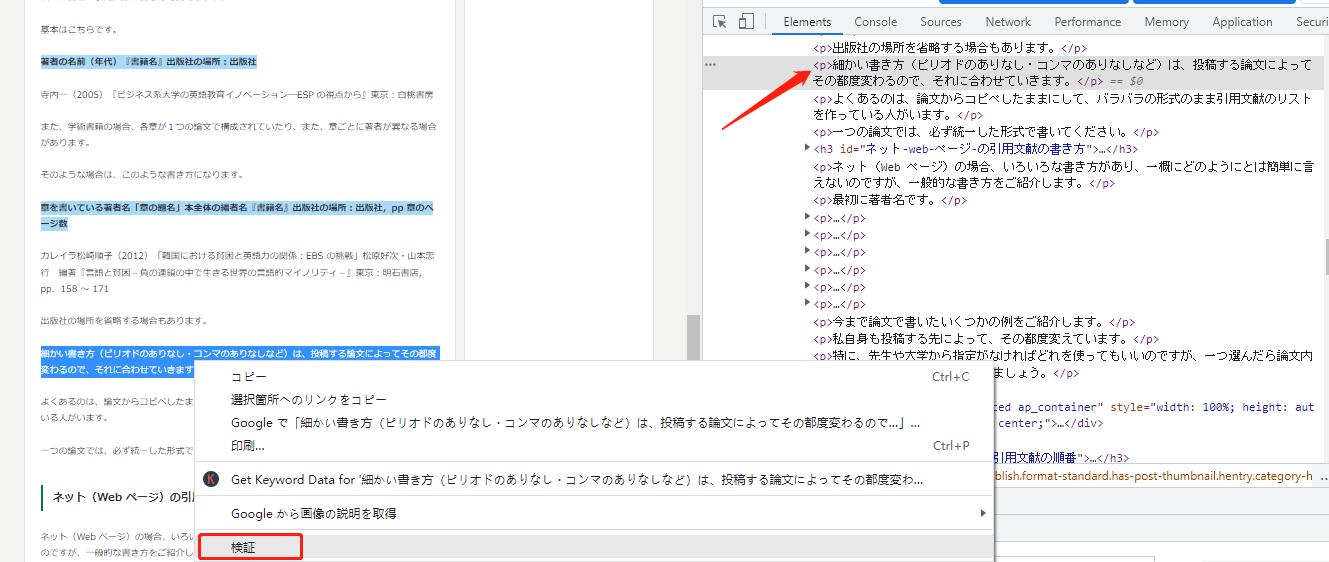Activate the DevTools element picker icon
This screenshot has width=1329, height=562.
(720, 21)
